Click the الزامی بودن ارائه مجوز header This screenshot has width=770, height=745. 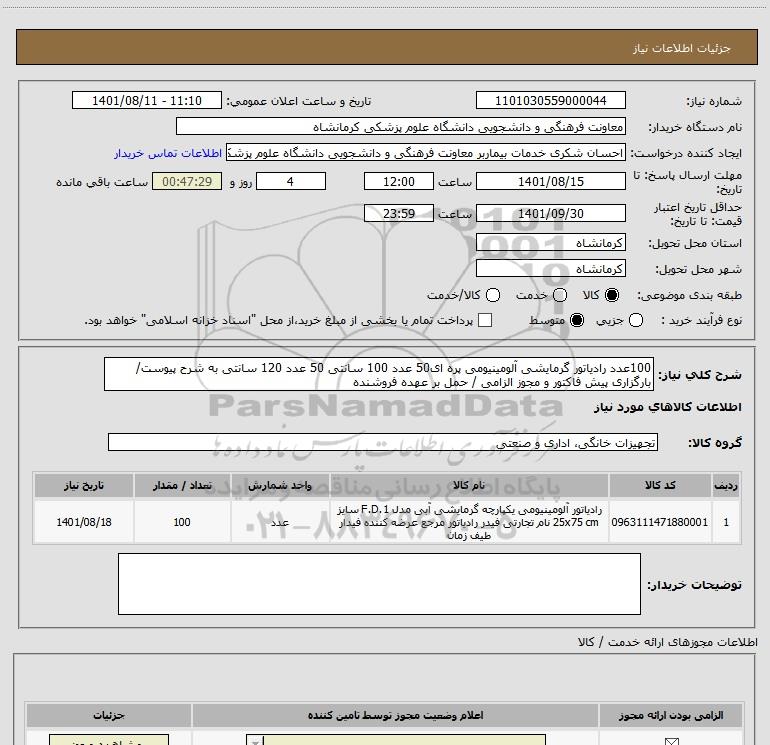tap(671, 716)
